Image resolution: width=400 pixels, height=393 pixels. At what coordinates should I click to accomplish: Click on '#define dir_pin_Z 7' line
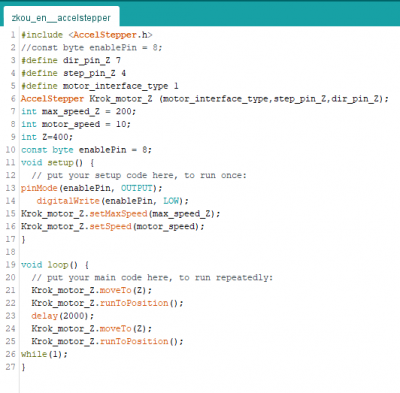[x=71, y=60]
